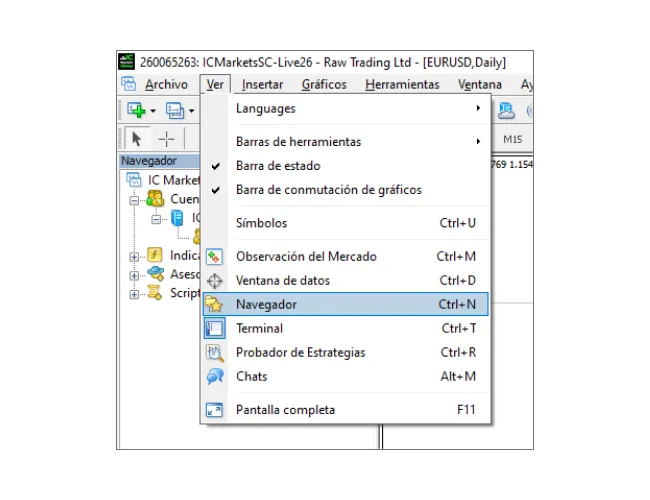Select Ventana de datos menu entry
The height and width of the screenshot is (500, 650).
[345, 281]
